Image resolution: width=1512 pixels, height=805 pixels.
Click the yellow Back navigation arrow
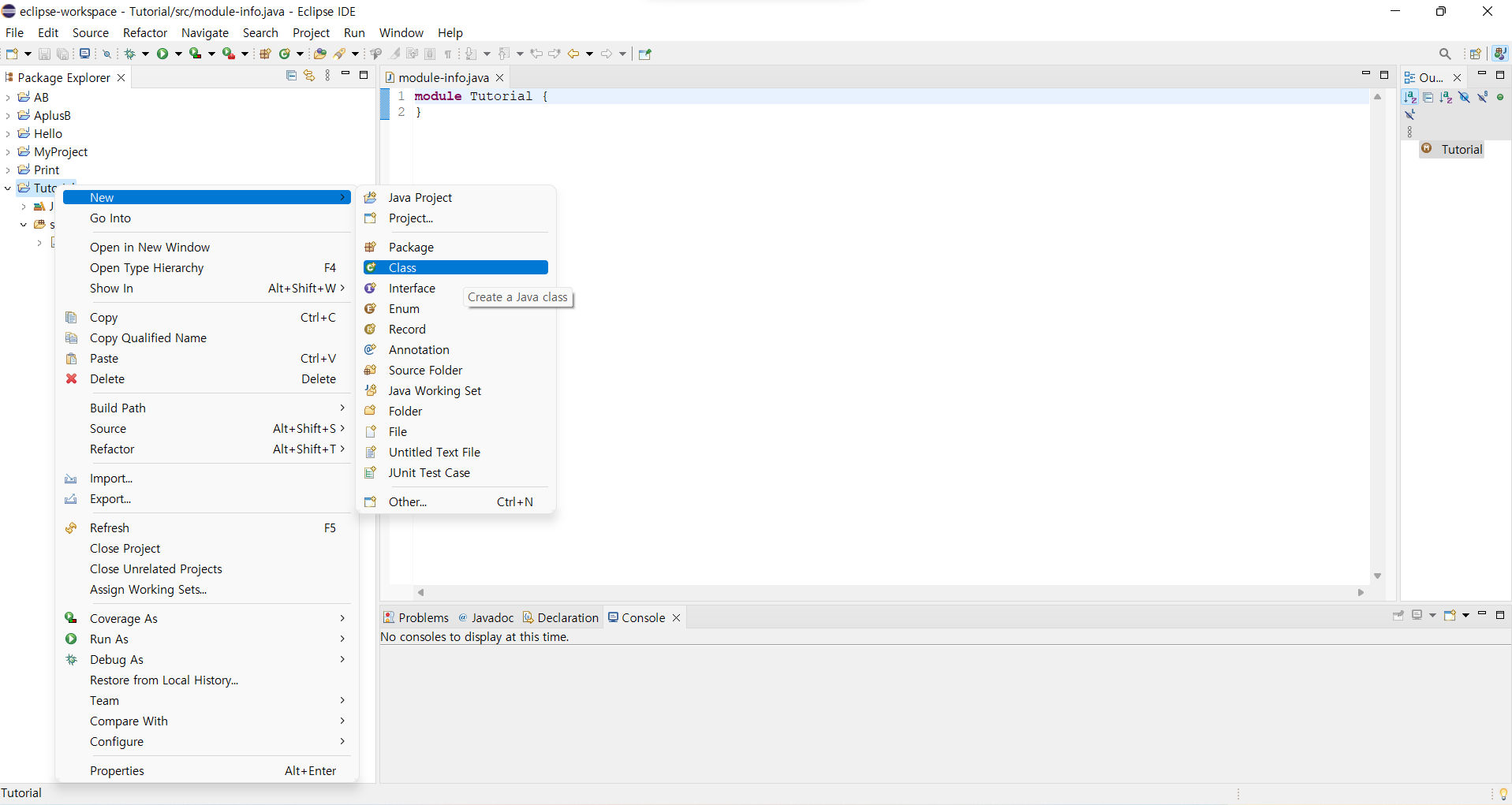(x=573, y=54)
